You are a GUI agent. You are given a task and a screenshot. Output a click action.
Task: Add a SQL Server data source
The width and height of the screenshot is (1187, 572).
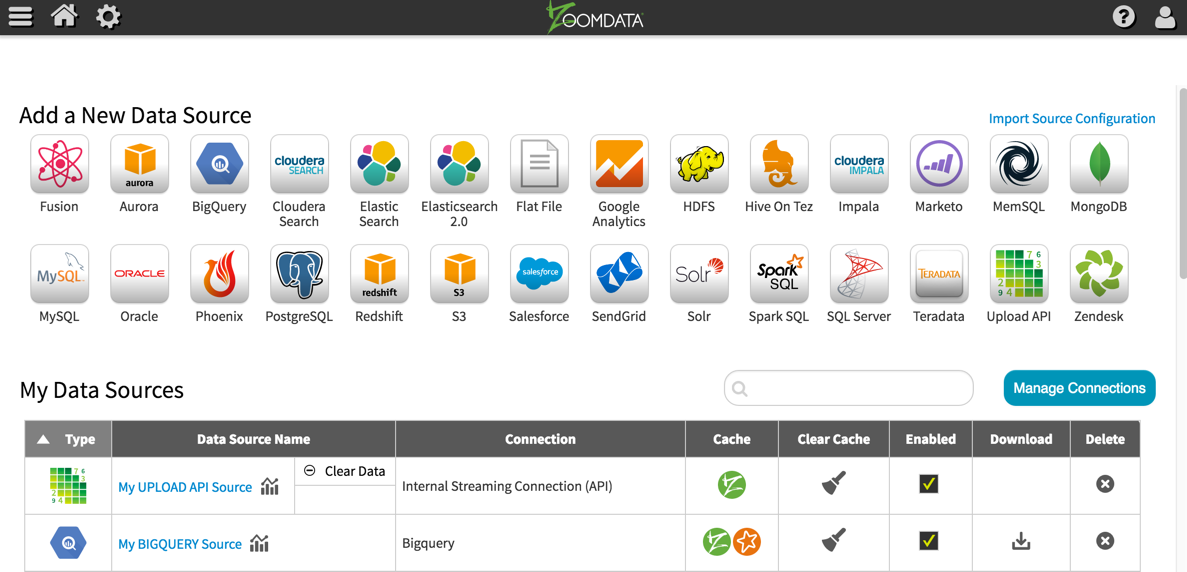coord(859,273)
